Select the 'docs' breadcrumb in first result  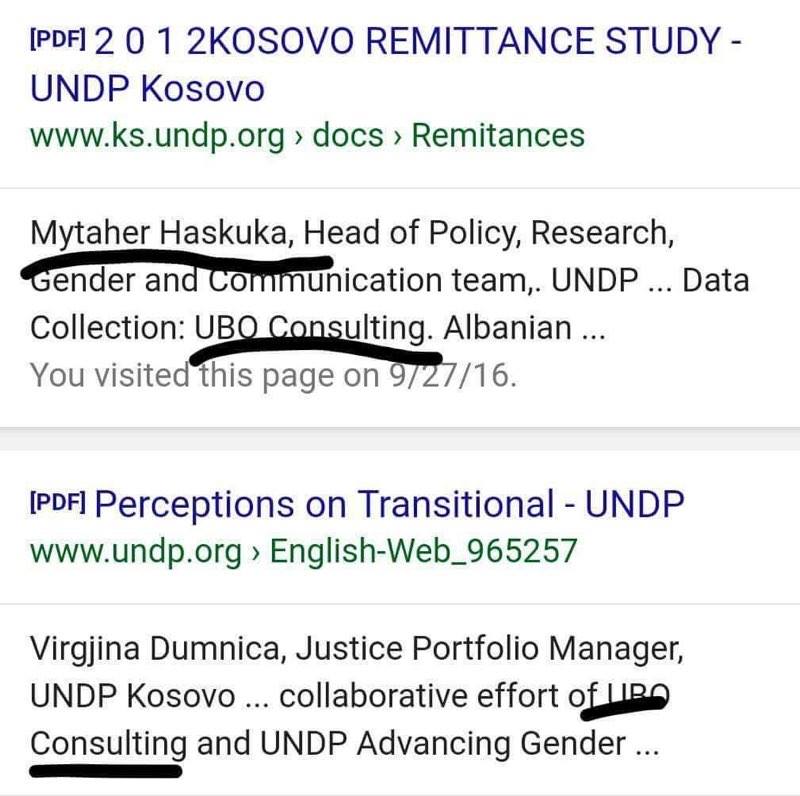tap(348, 136)
